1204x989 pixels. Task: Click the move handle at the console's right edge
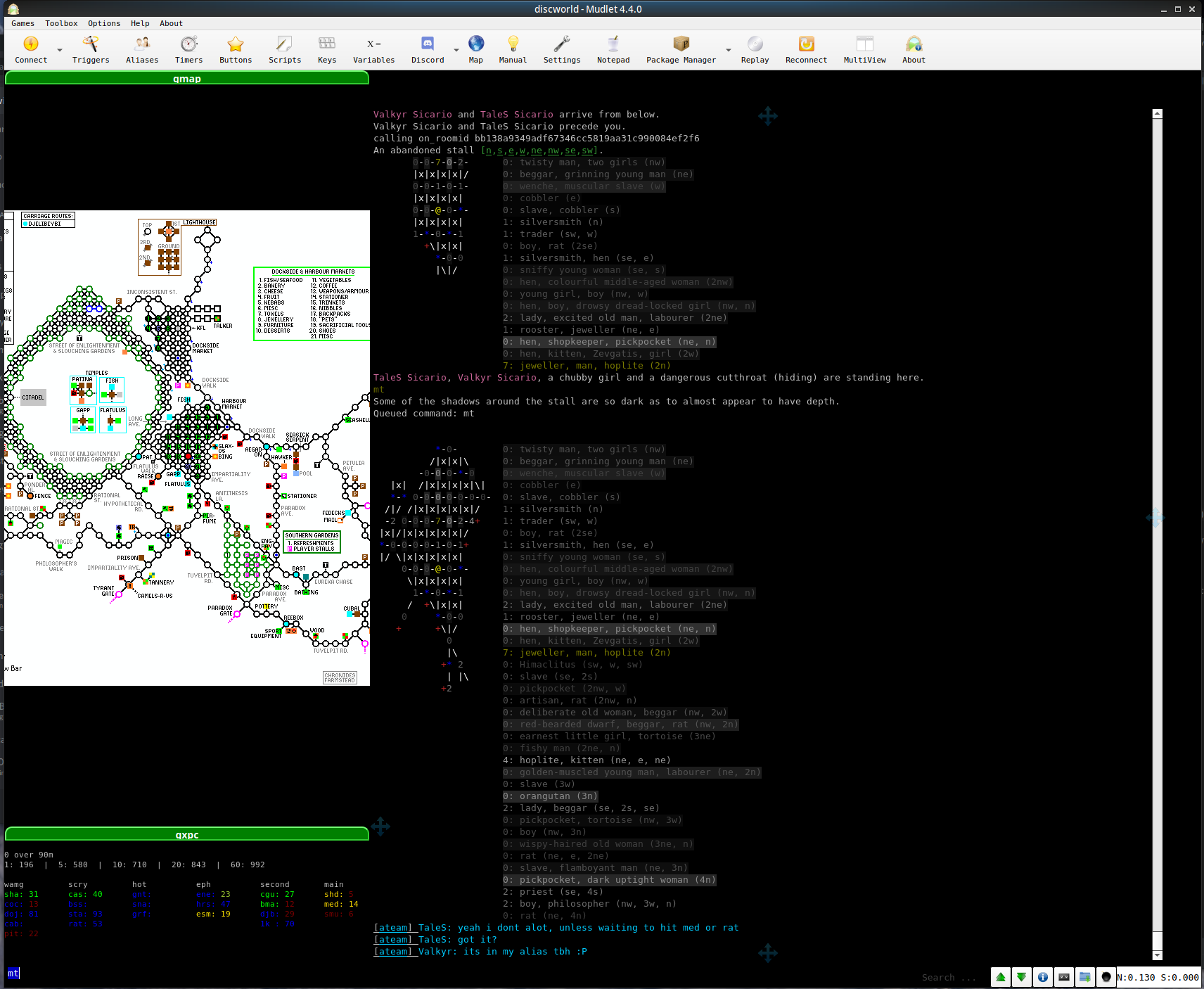coord(1155,518)
